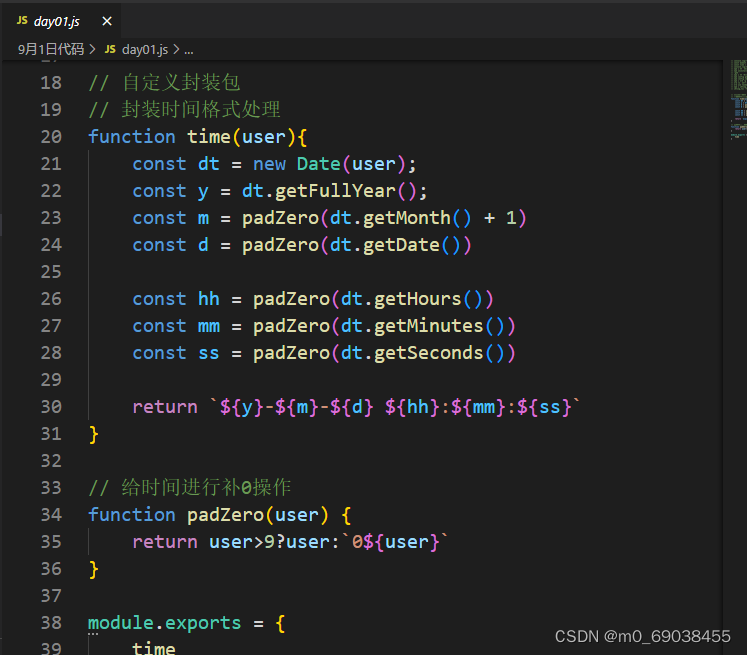Click the comment 自定义封装包 on line 18

coord(180,83)
